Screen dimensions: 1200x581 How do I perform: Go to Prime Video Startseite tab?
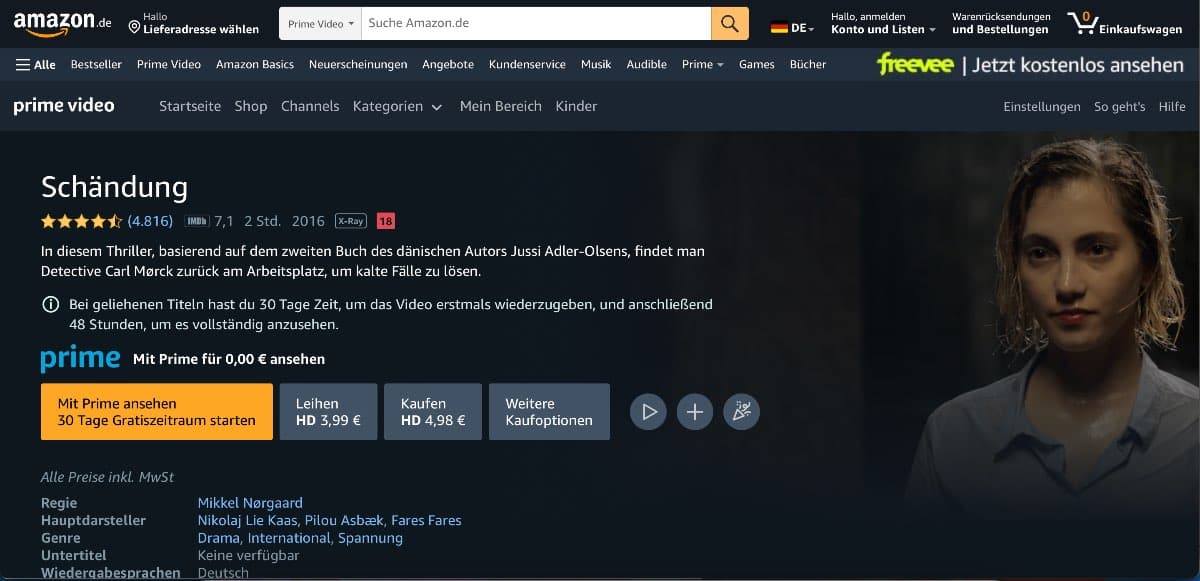tap(190, 106)
